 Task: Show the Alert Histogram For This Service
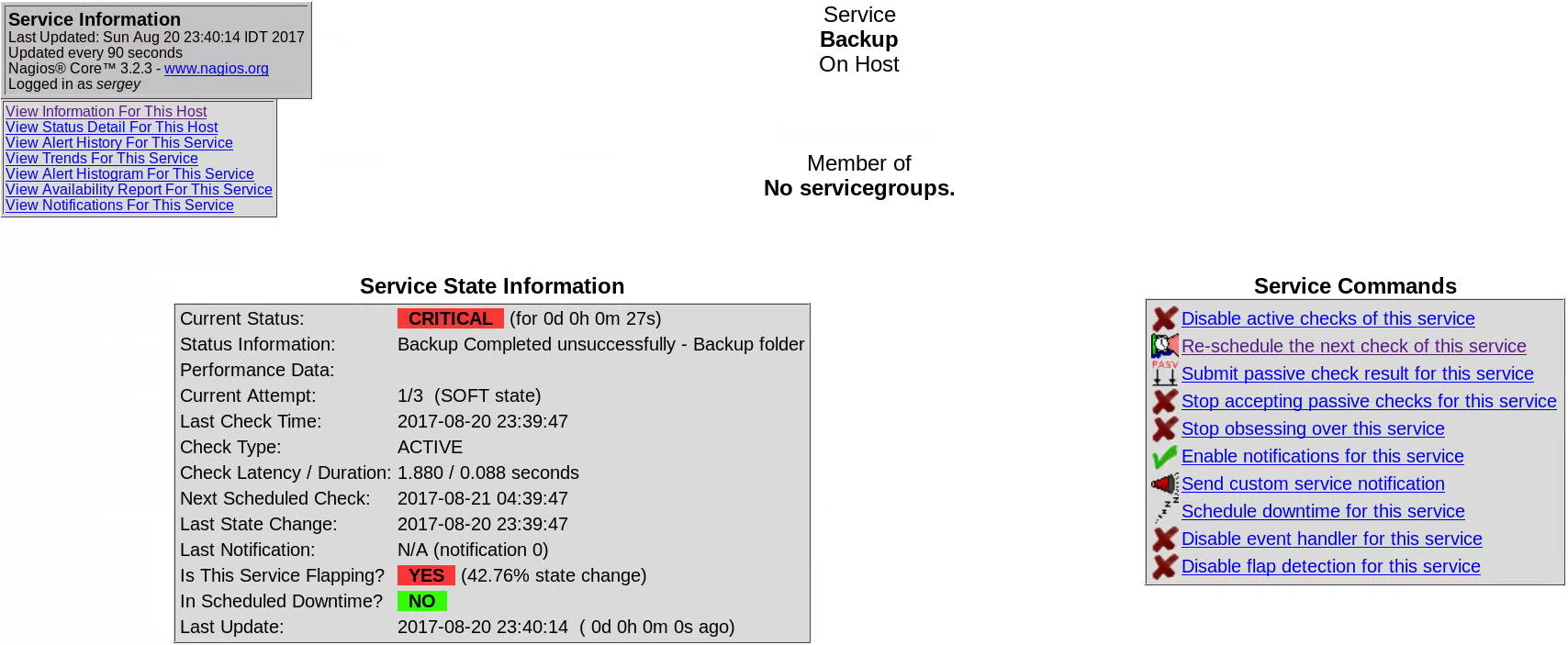pyautogui.click(x=129, y=174)
